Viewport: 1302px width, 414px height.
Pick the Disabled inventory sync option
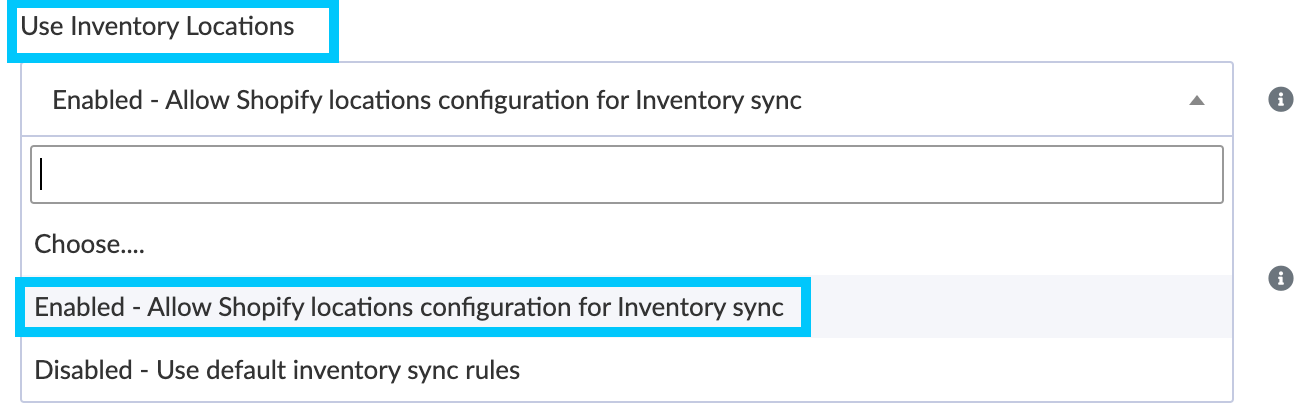click(278, 370)
